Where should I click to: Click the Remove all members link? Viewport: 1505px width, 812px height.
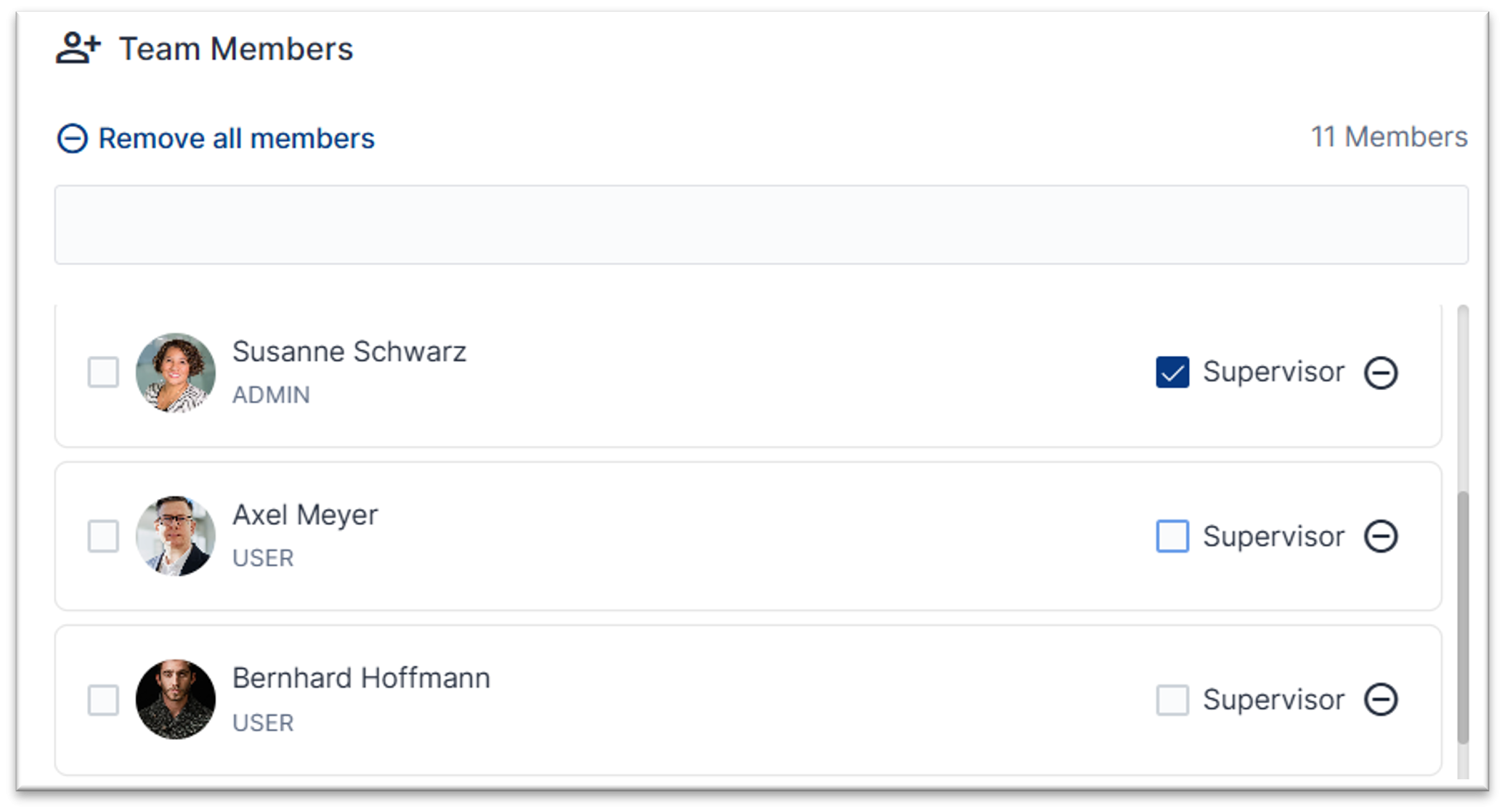coord(237,137)
